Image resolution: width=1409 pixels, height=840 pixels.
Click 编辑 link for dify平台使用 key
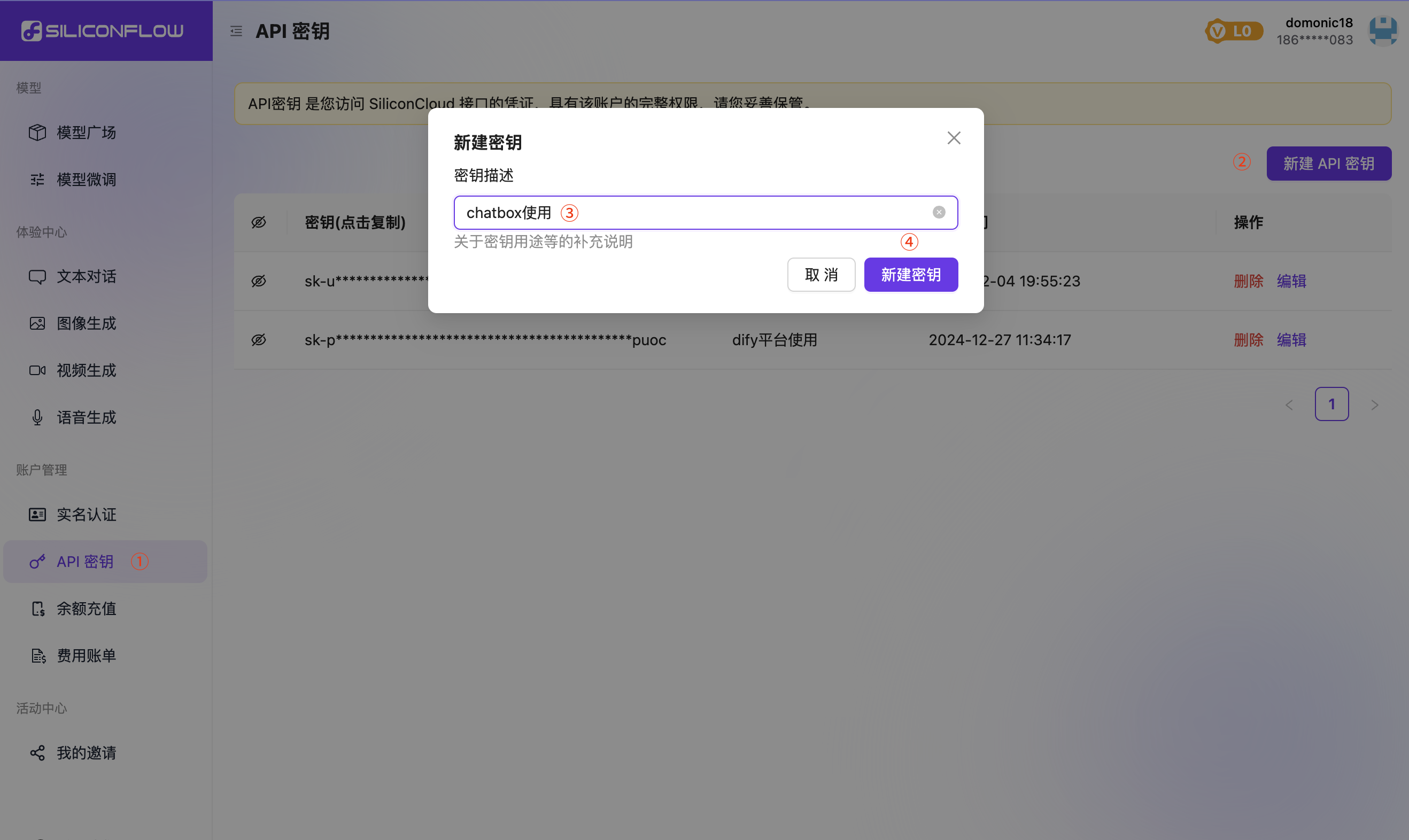[1291, 340]
